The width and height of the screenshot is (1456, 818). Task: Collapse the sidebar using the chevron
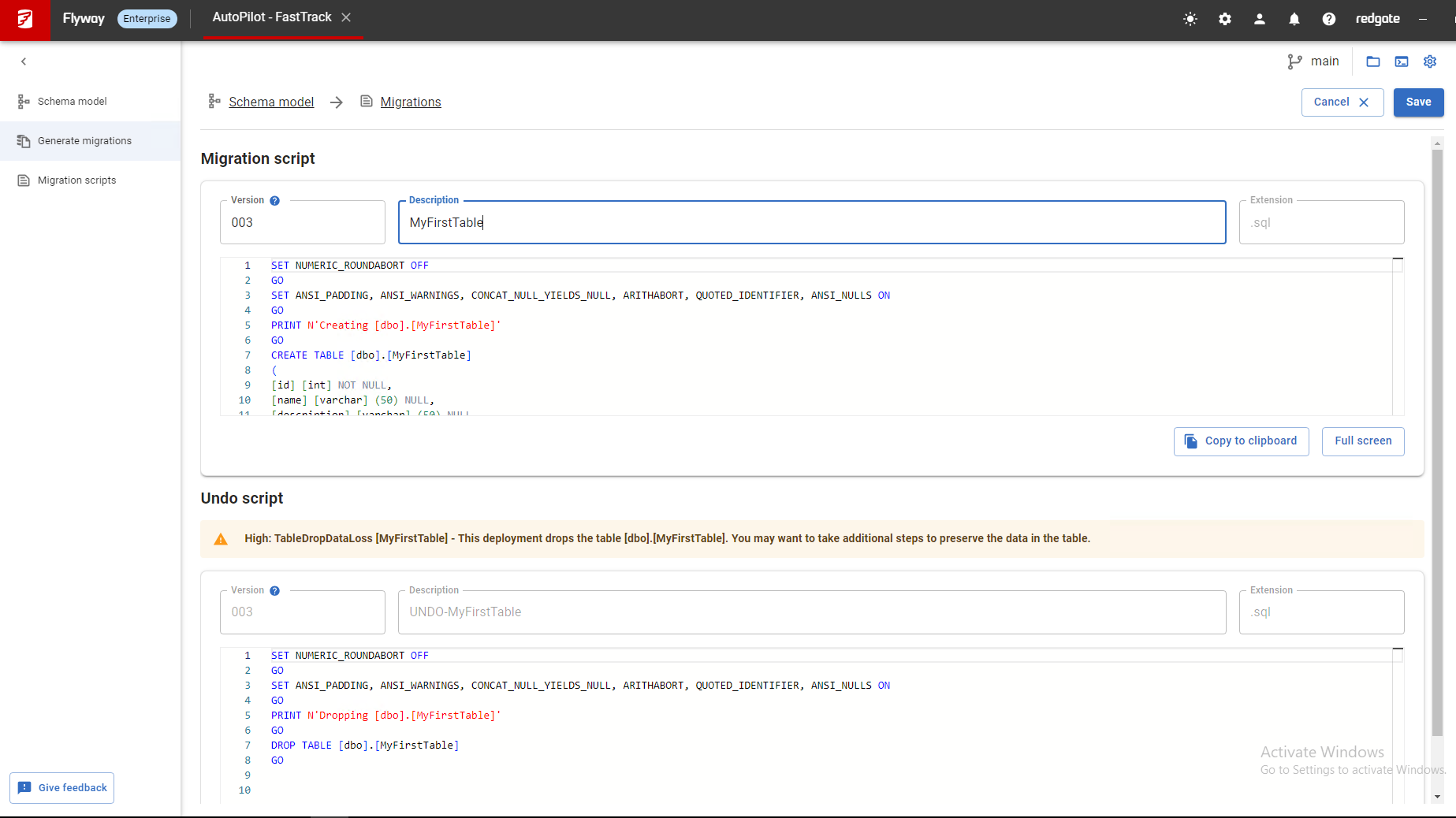[x=24, y=61]
